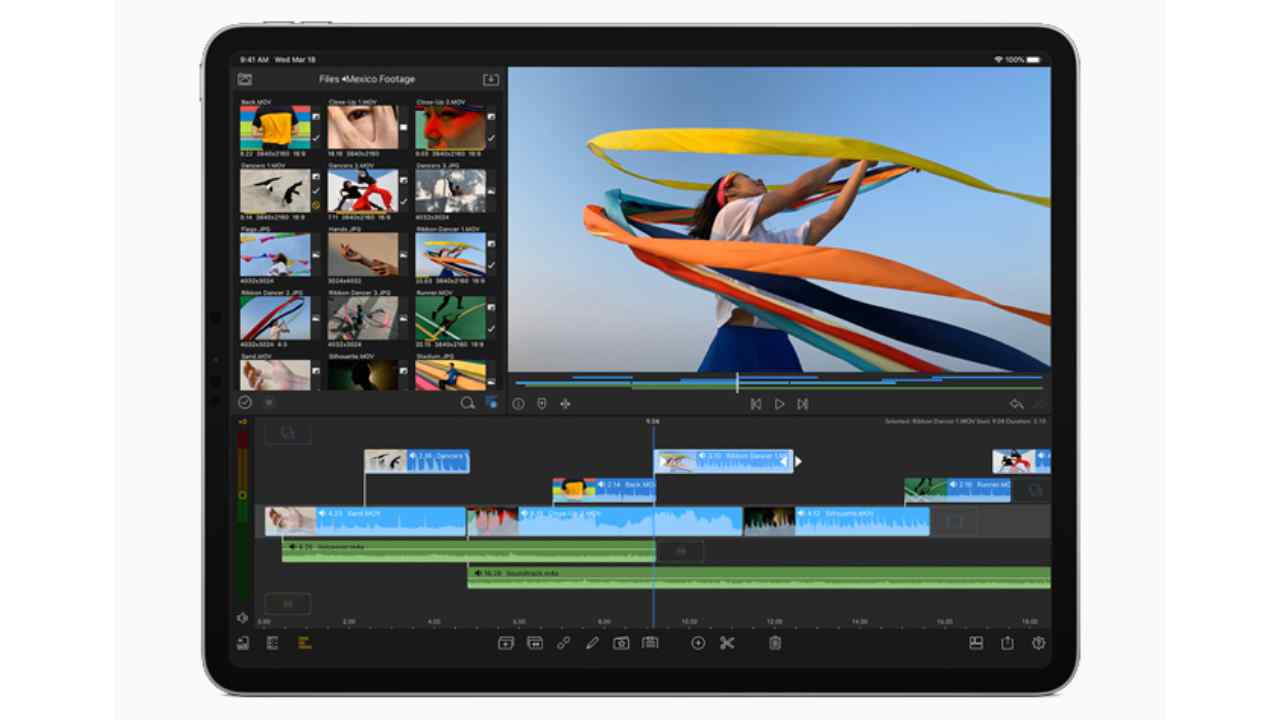1280x720 pixels.
Task: Click the circled checkmark icon under library
Action: [x=245, y=402]
